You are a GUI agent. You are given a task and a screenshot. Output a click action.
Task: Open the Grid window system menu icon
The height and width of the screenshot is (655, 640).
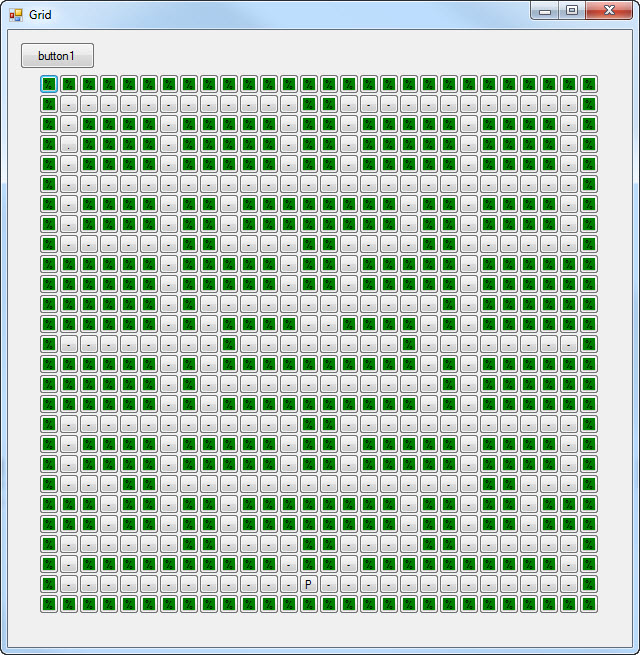click(x=16, y=15)
